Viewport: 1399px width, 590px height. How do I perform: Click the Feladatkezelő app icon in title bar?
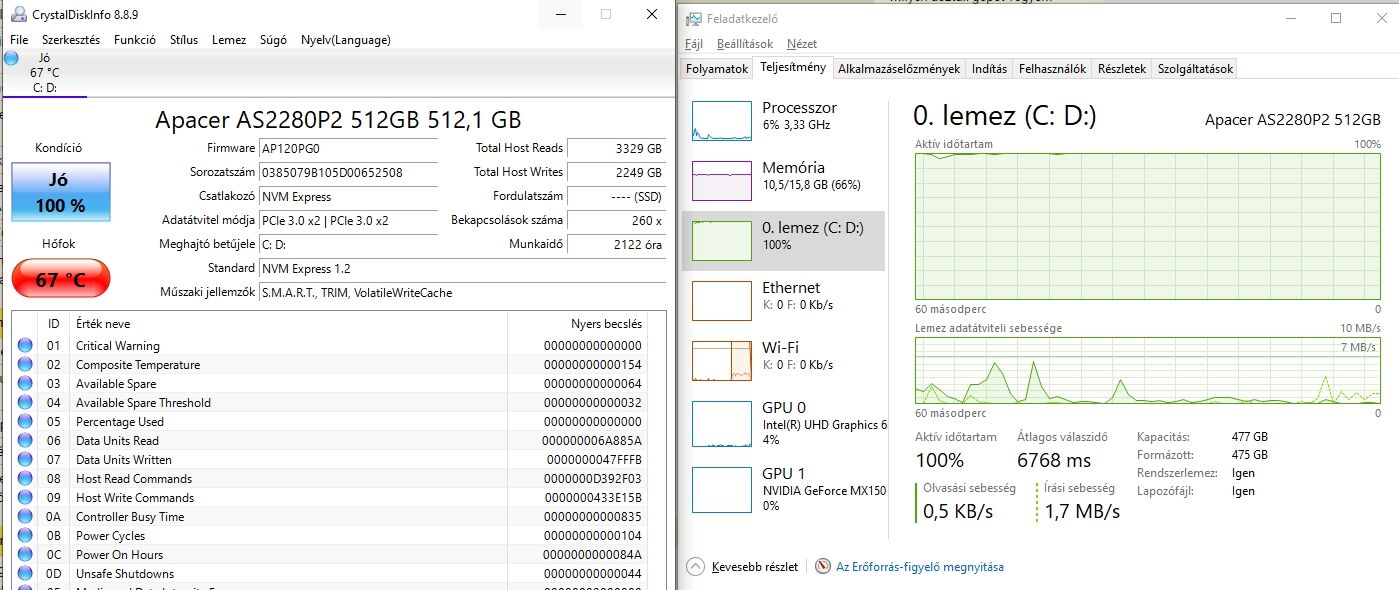[x=696, y=18]
